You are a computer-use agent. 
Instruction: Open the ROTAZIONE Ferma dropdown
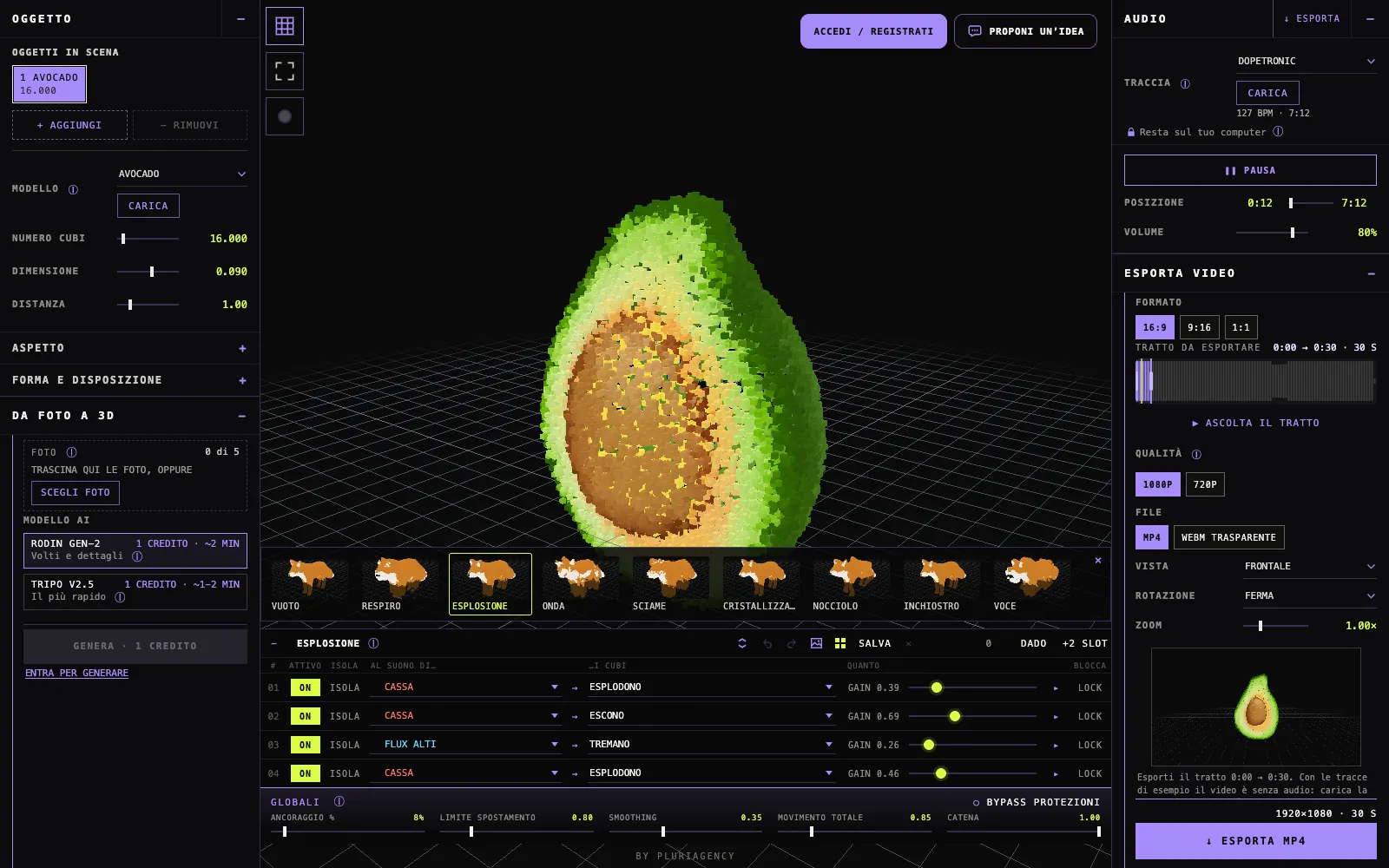click(x=1310, y=595)
